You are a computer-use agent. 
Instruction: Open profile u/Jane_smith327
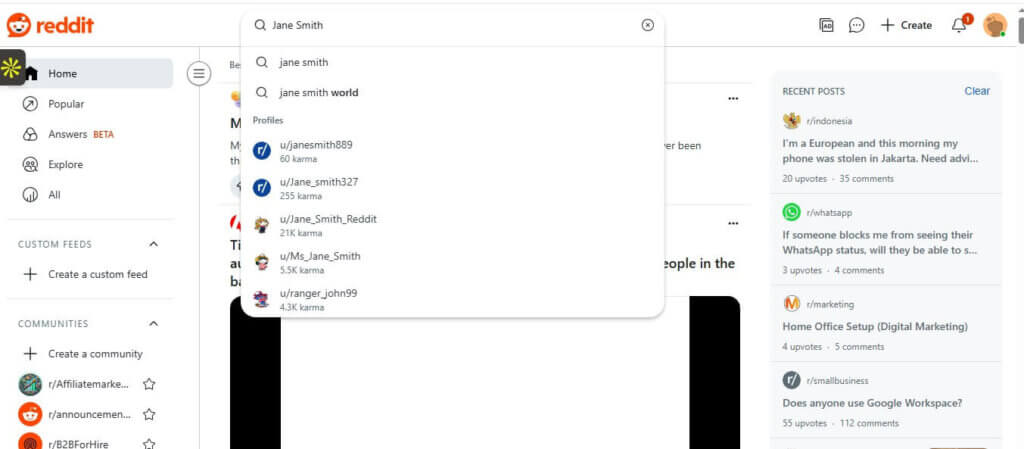tap(452, 188)
